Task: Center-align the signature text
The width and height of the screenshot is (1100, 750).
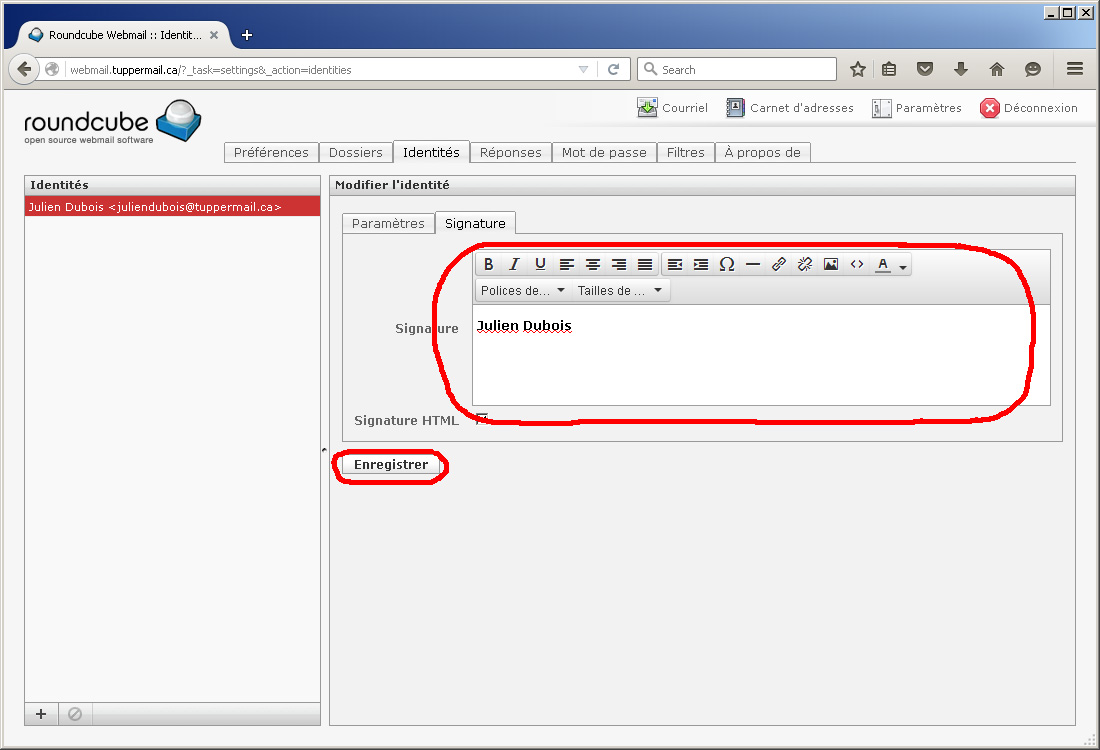Action: pyautogui.click(x=593, y=265)
